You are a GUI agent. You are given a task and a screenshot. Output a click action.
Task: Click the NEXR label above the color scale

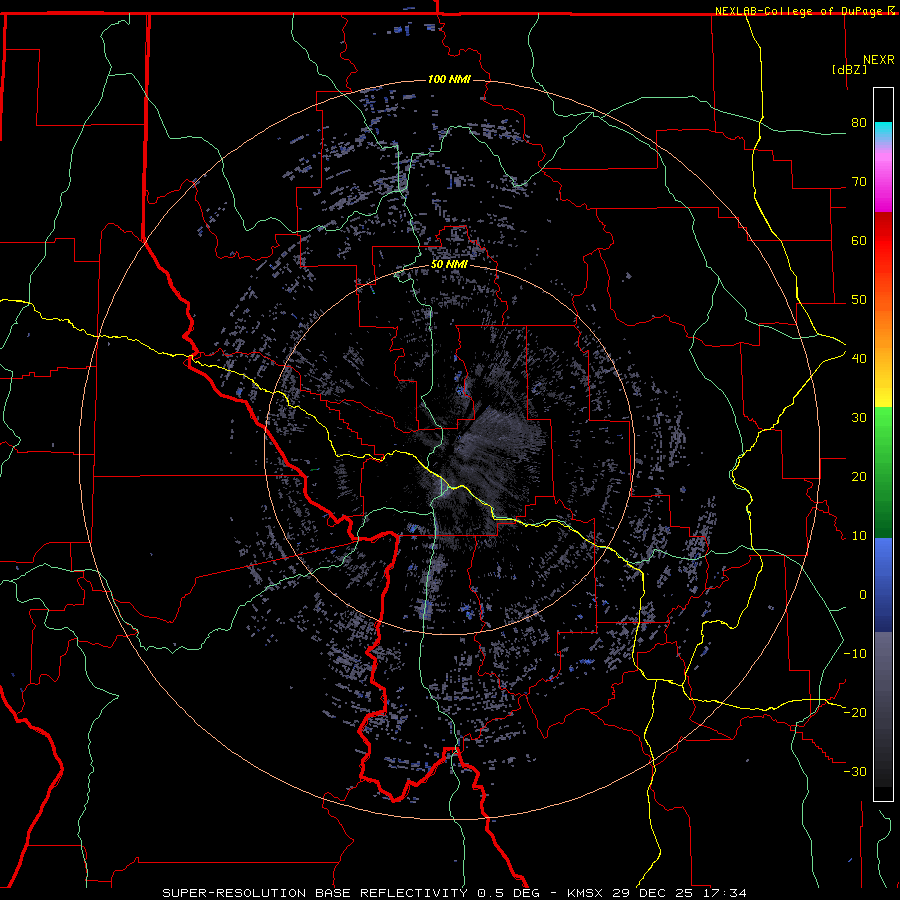pos(879,60)
